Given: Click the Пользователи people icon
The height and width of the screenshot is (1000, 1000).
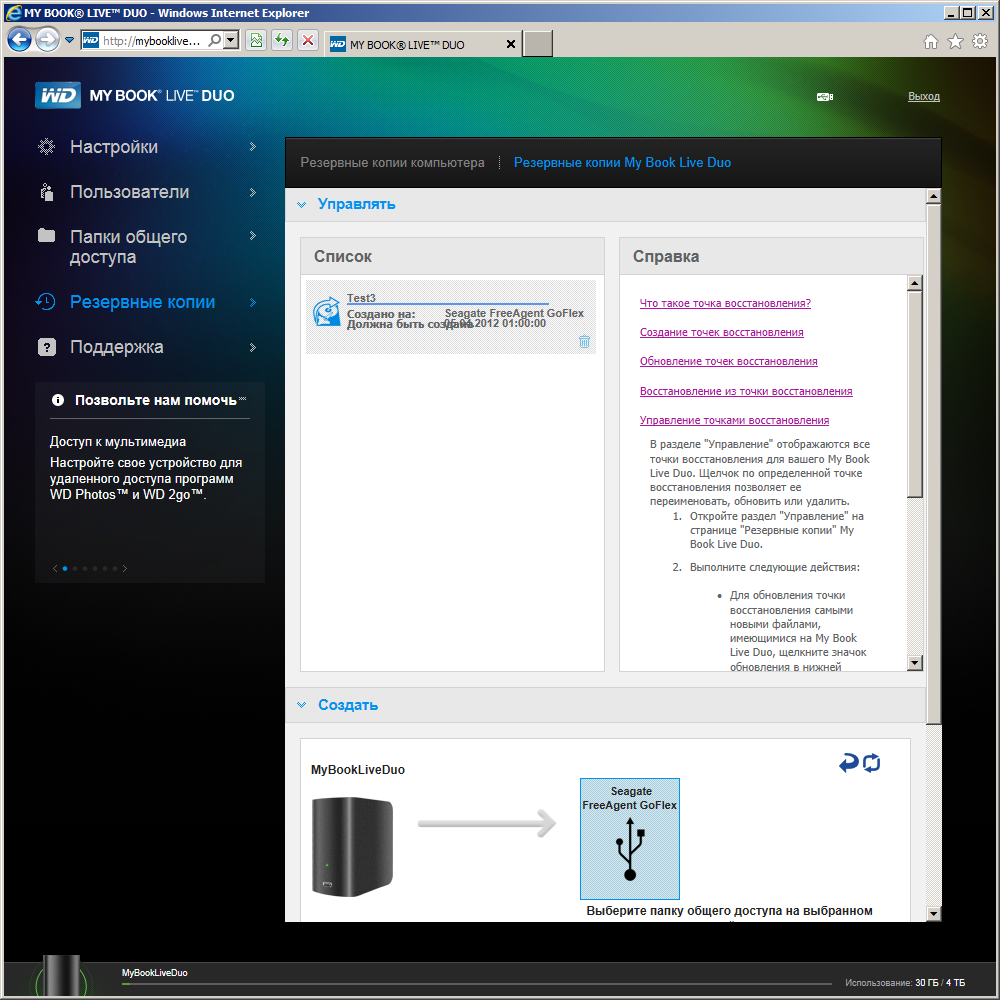Looking at the screenshot, I should click(47, 192).
